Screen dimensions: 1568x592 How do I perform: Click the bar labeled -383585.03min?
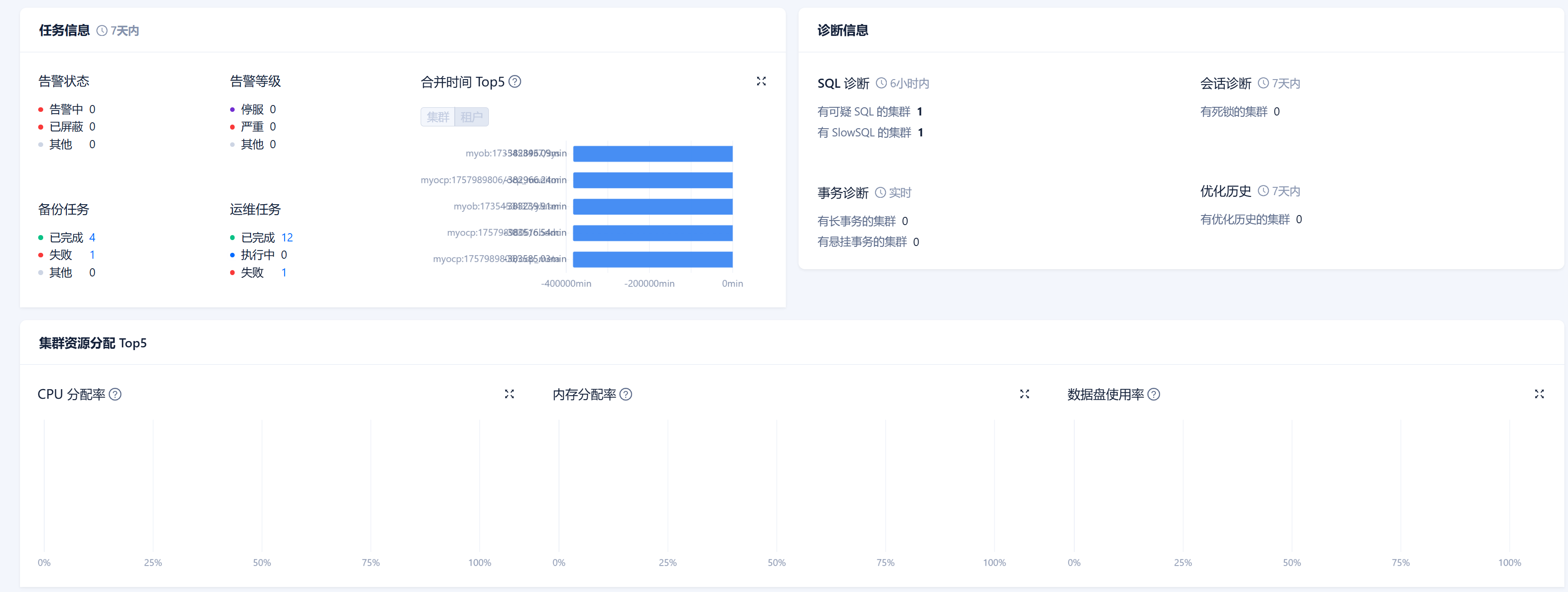(653, 259)
